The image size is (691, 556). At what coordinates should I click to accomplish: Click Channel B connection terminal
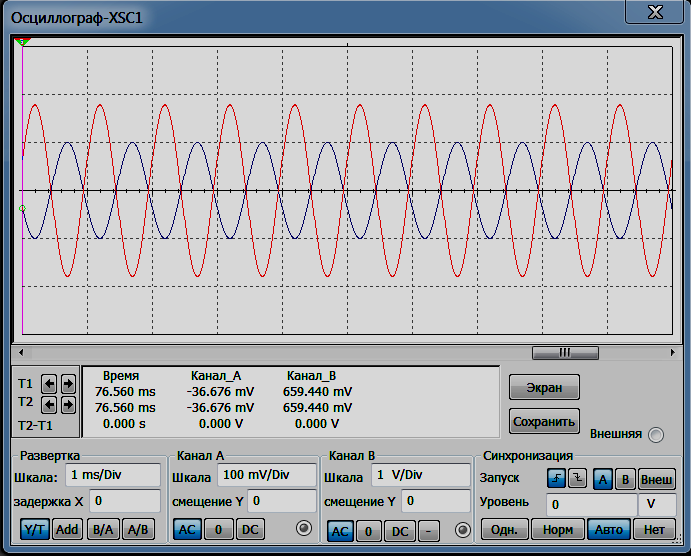(x=462, y=530)
